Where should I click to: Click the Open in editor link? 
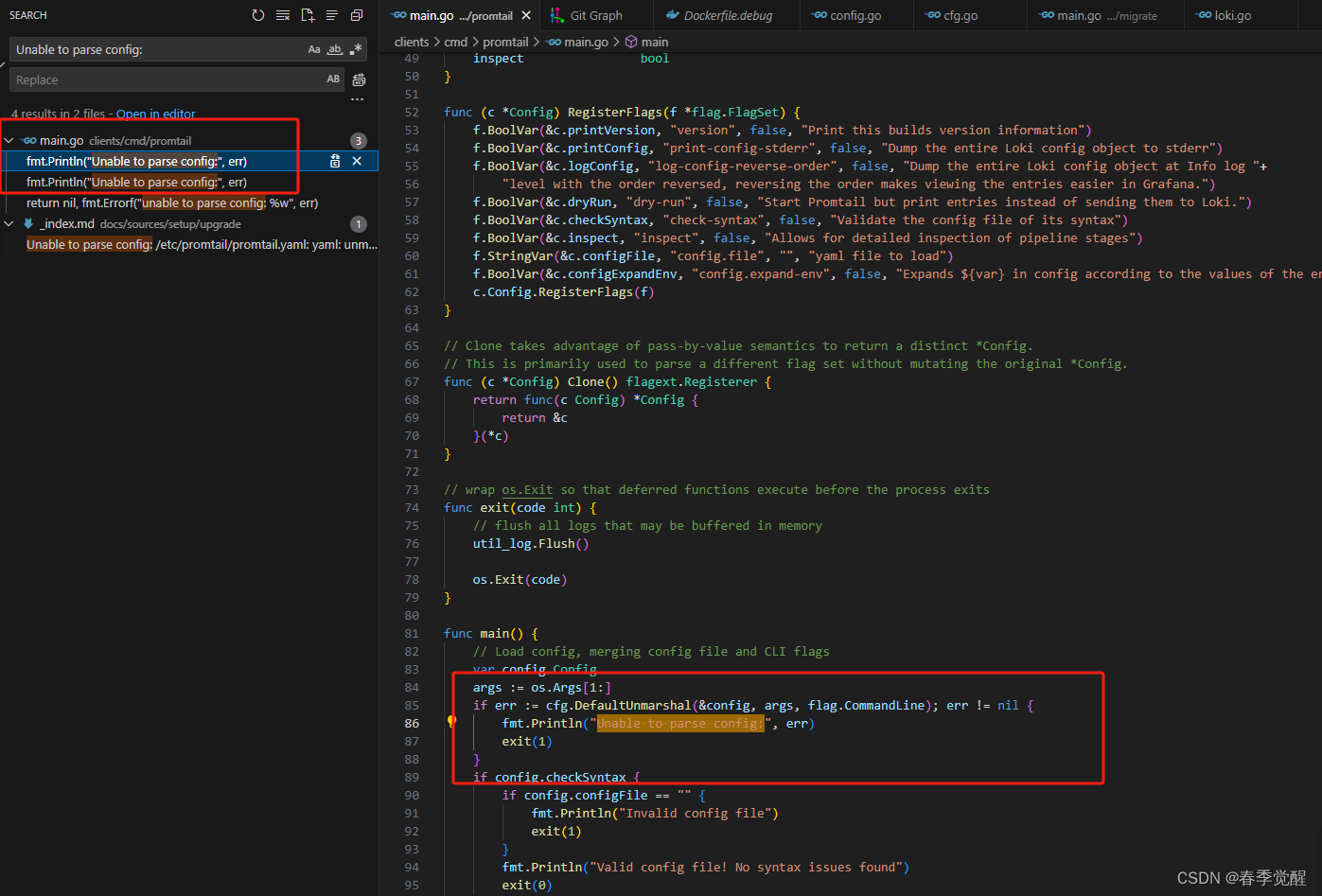(x=156, y=114)
